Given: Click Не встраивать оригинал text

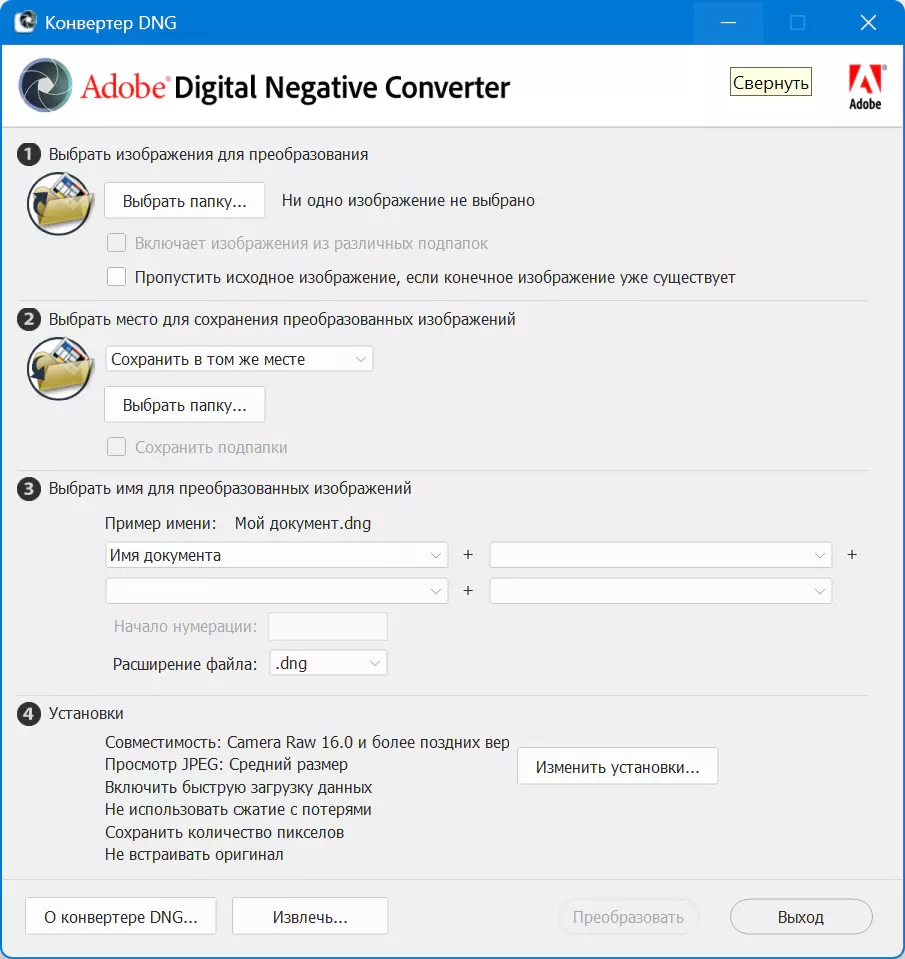Looking at the screenshot, I should 194,854.
